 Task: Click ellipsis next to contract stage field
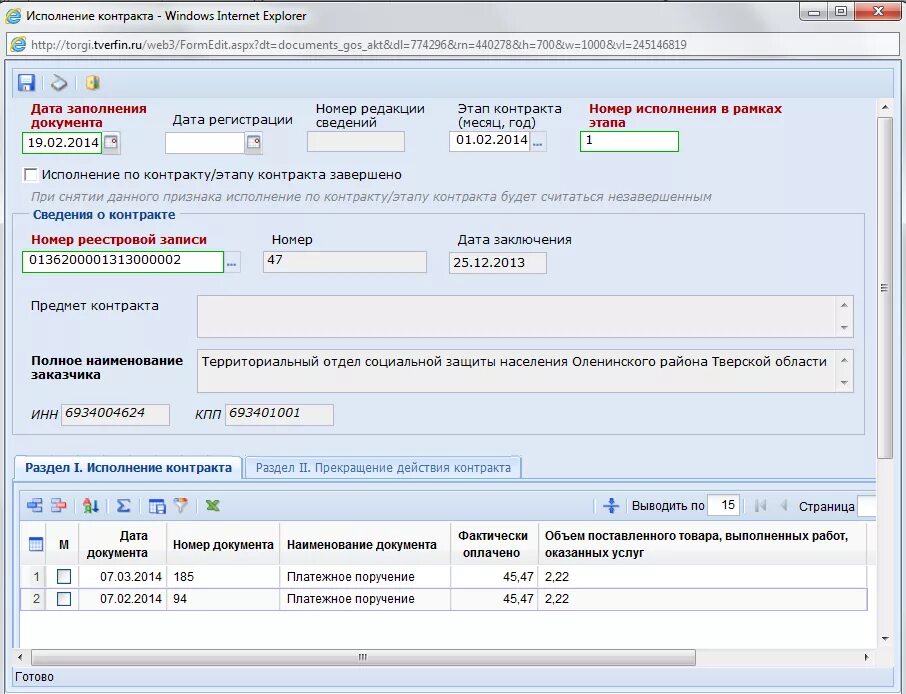coord(538,142)
